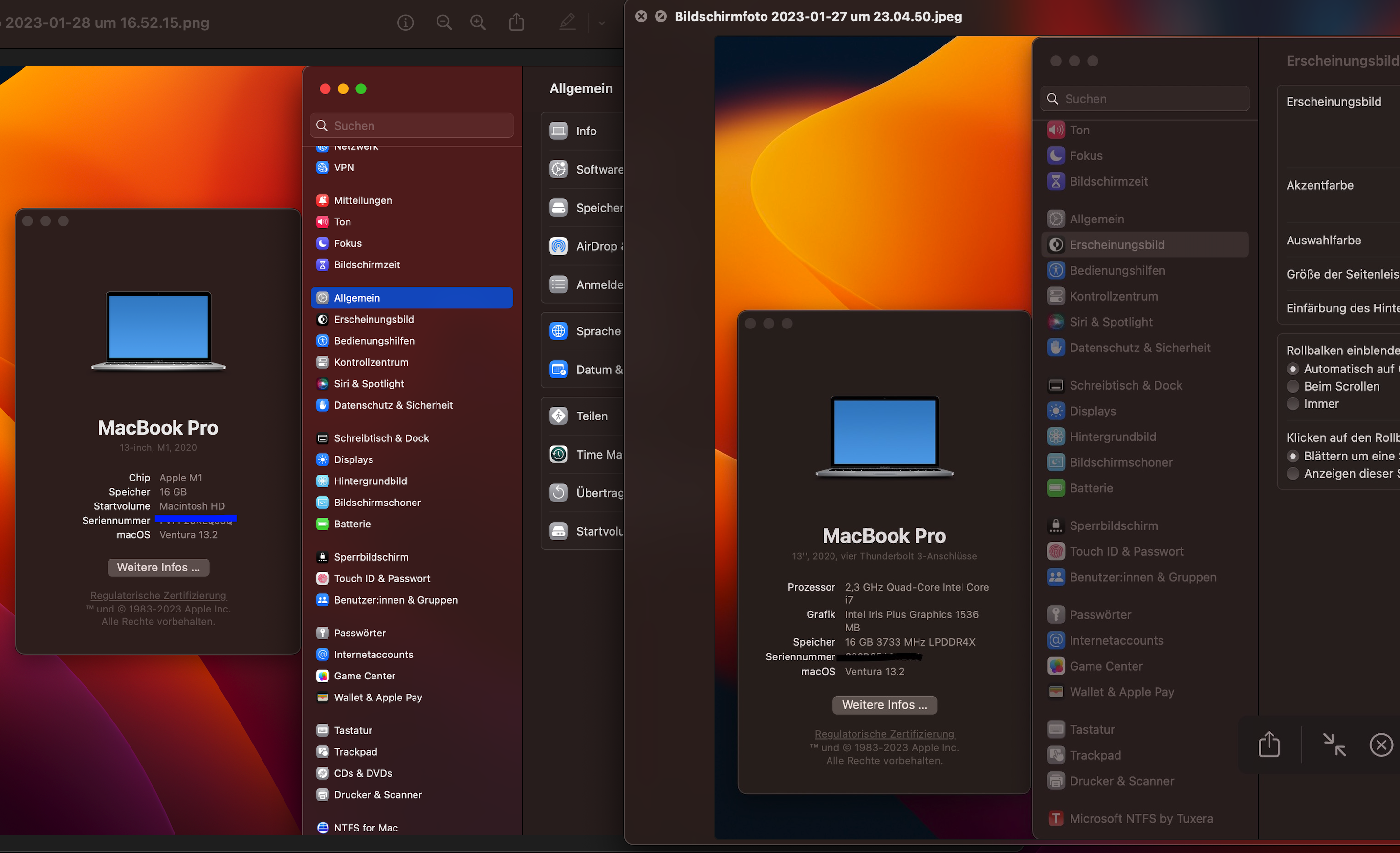Viewport: 1400px width, 853px height.
Task: Click the zoom out magnifier icon
Action: pyautogui.click(x=444, y=23)
